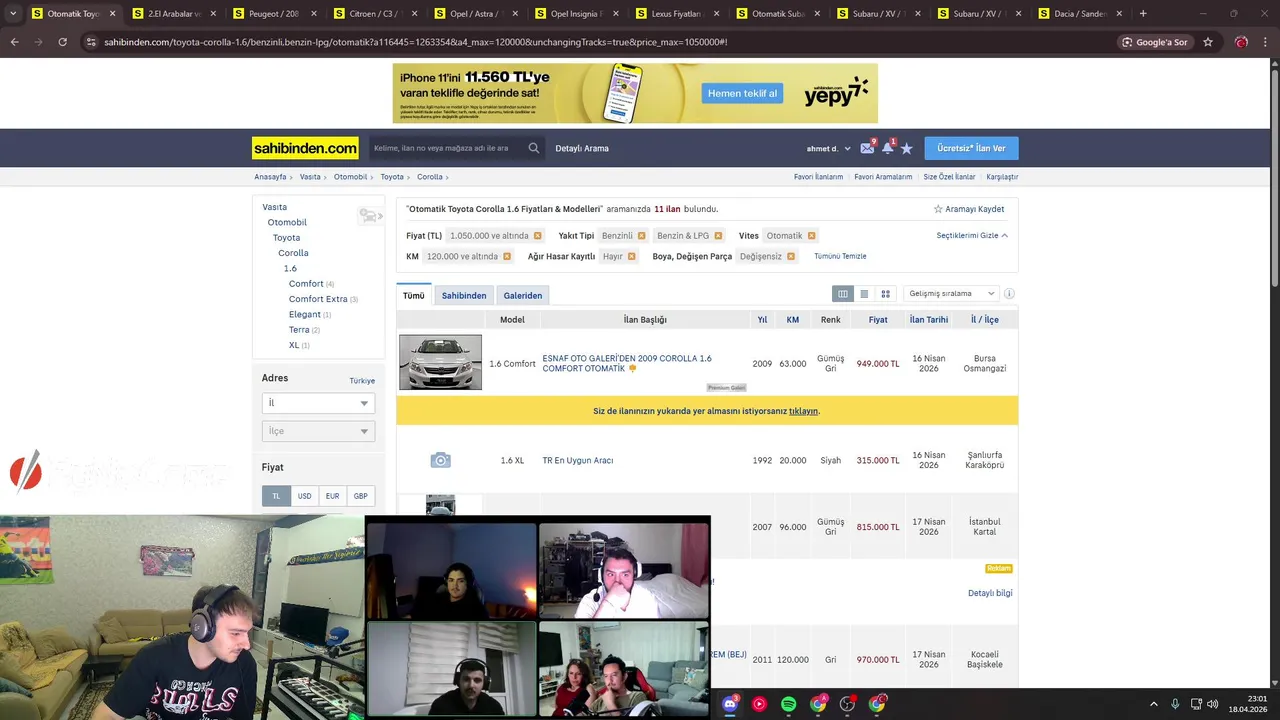Click the sahibinden.com logo
This screenshot has width=1280, height=720.
point(305,148)
